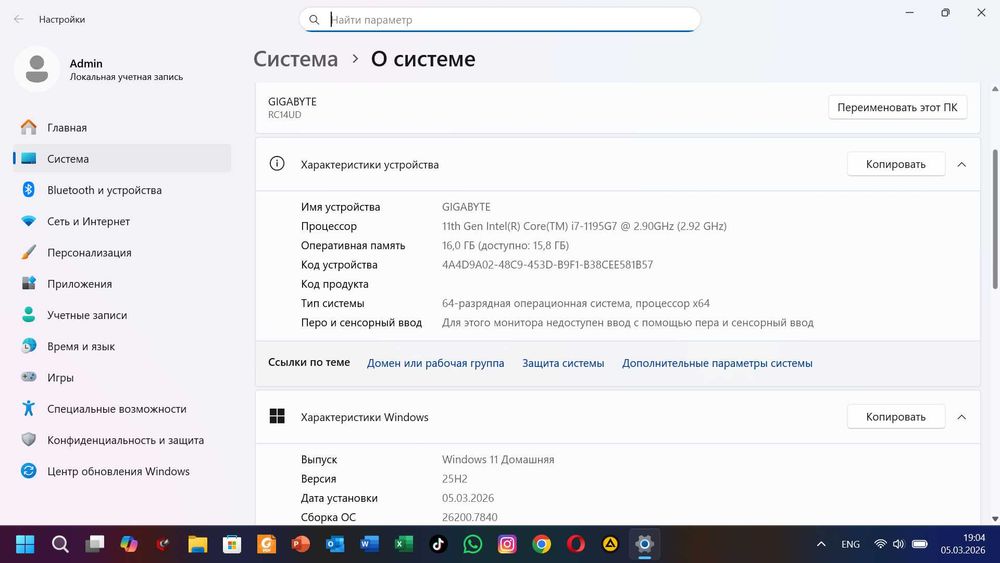The height and width of the screenshot is (563, 1000).
Task: Open Время и язык settings
Action: pyautogui.click(x=122, y=346)
